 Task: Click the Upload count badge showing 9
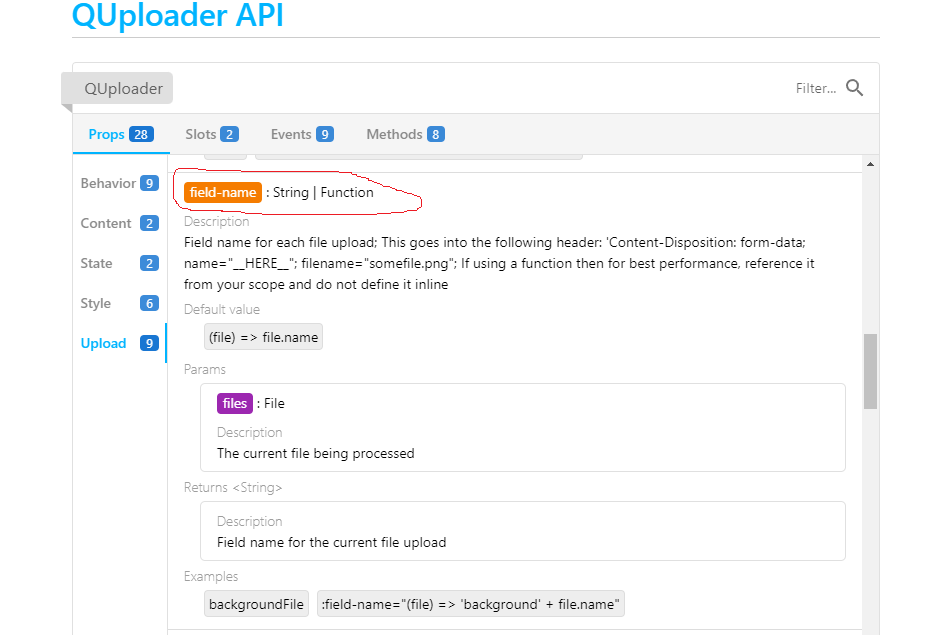point(150,343)
